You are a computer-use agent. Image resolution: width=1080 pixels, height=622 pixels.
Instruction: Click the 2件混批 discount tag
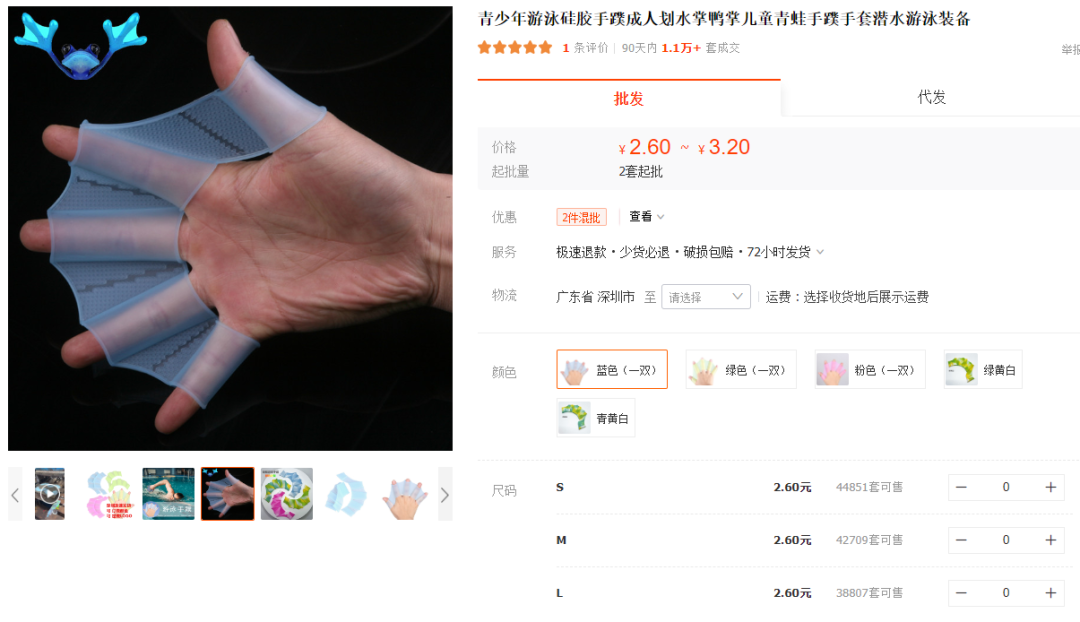click(x=581, y=217)
